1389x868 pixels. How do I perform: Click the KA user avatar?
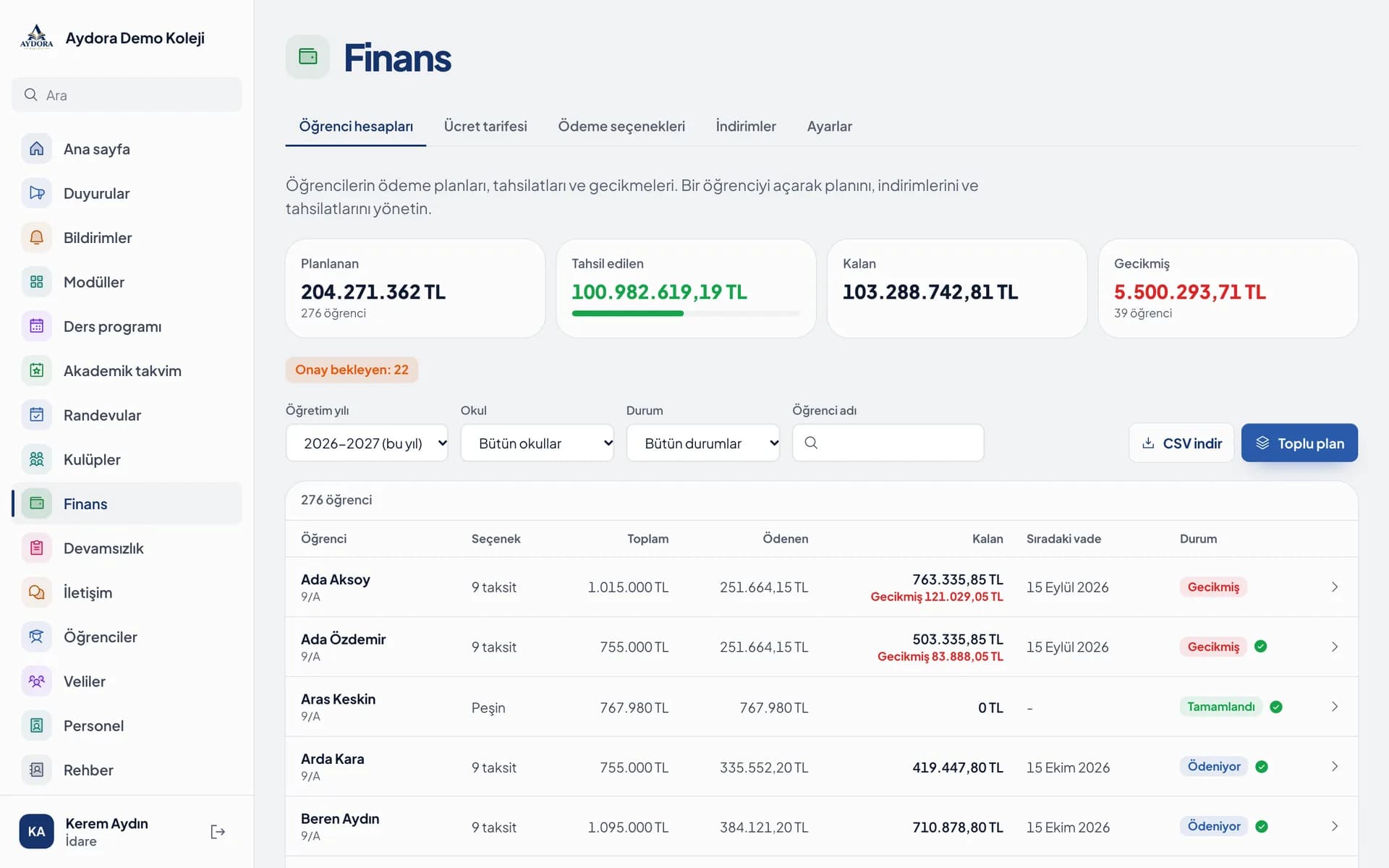coord(36,832)
